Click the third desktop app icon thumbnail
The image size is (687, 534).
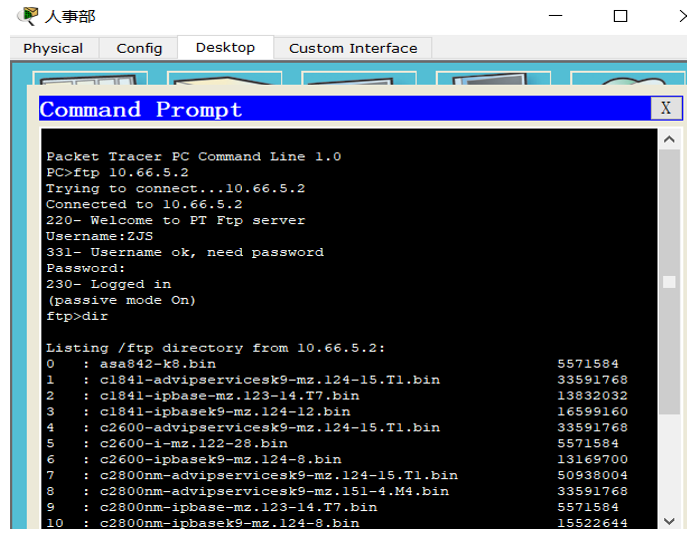click(359, 78)
